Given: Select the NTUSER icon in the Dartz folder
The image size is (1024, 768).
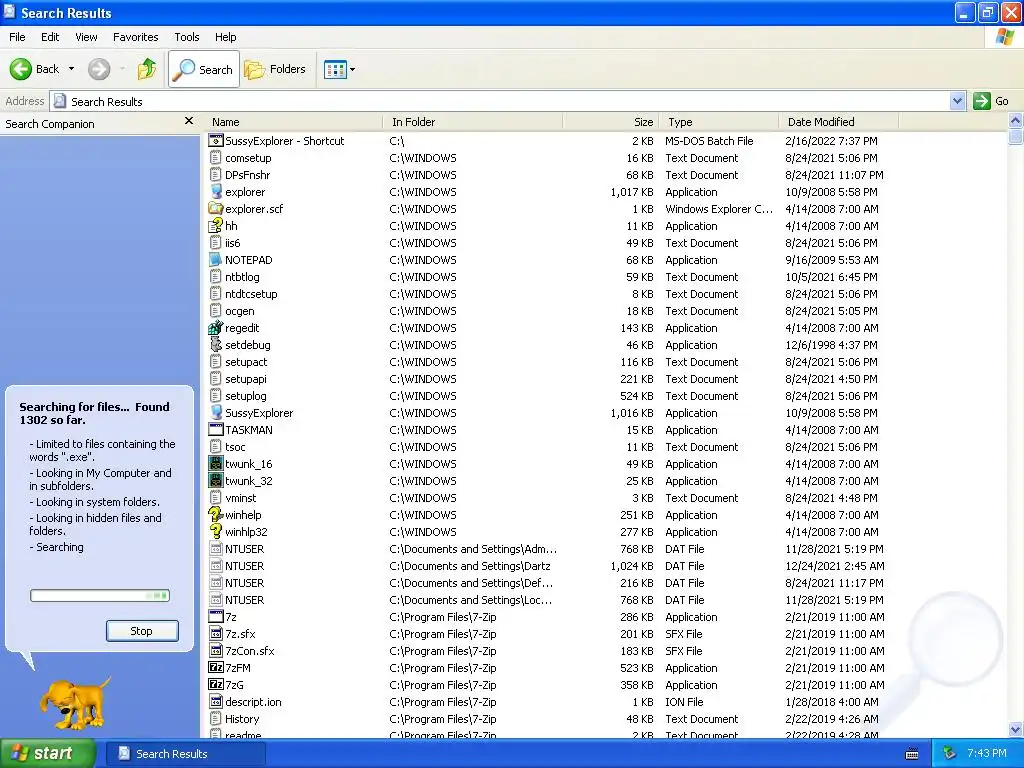Looking at the screenshot, I should click(x=216, y=566).
